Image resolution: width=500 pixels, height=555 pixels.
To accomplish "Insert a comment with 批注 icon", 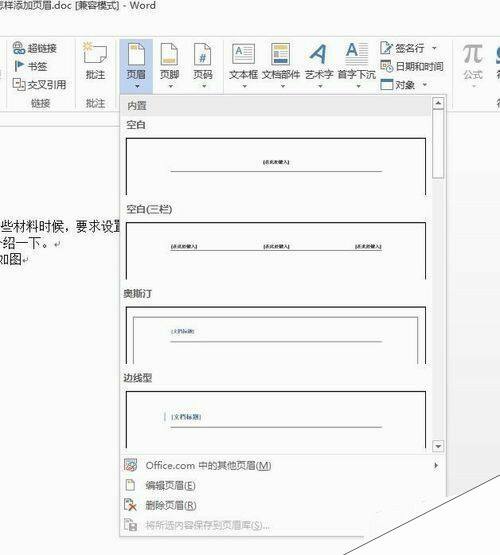I will click(95, 53).
